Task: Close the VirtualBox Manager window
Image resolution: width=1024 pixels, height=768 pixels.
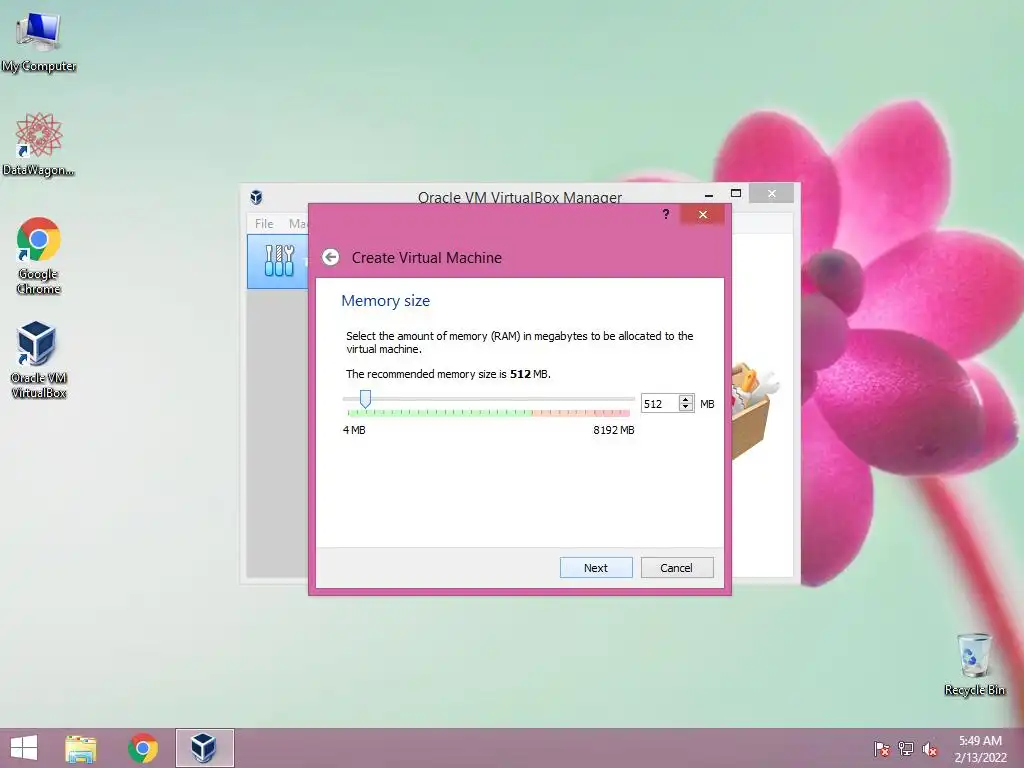Action: click(772, 193)
